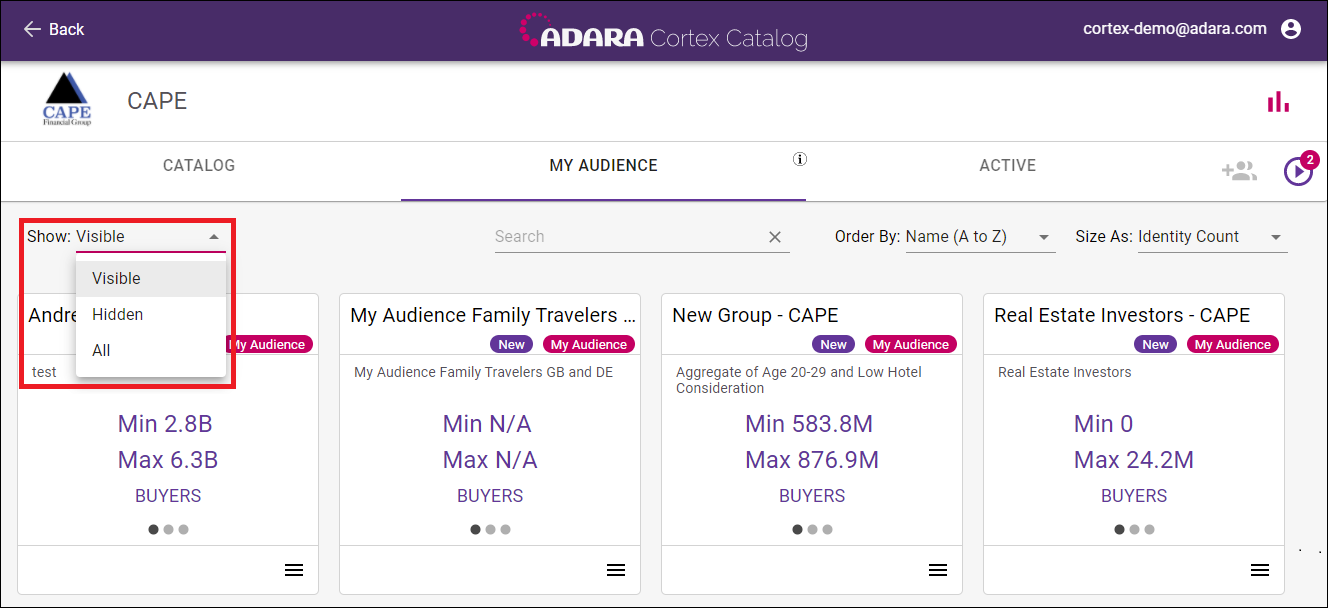The height and width of the screenshot is (608, 1328).
Task: Go back using the Back arrow
Action: coord(53,29)
